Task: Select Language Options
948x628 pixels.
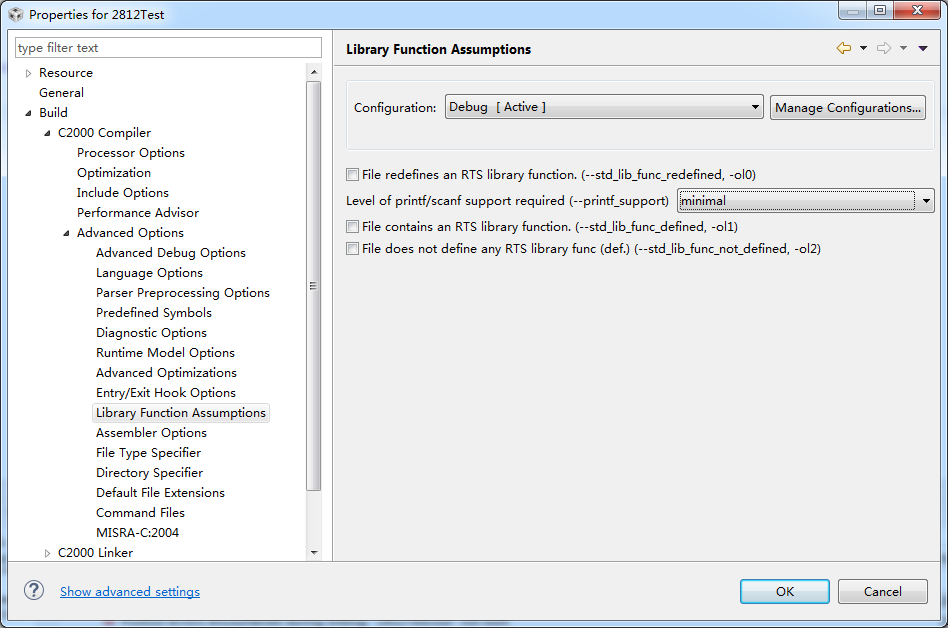Action: 149,273
